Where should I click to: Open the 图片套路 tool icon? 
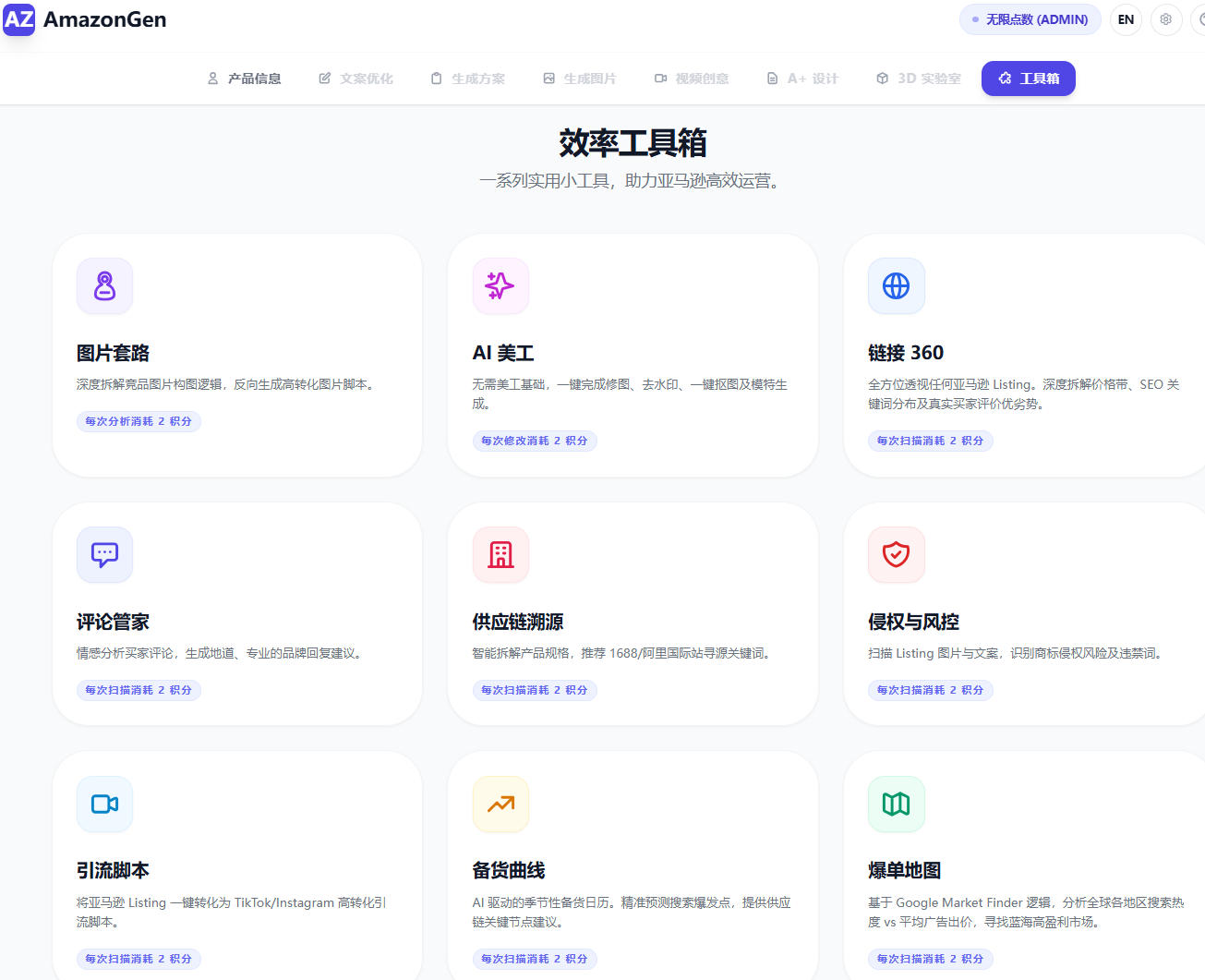click(104, 286)
